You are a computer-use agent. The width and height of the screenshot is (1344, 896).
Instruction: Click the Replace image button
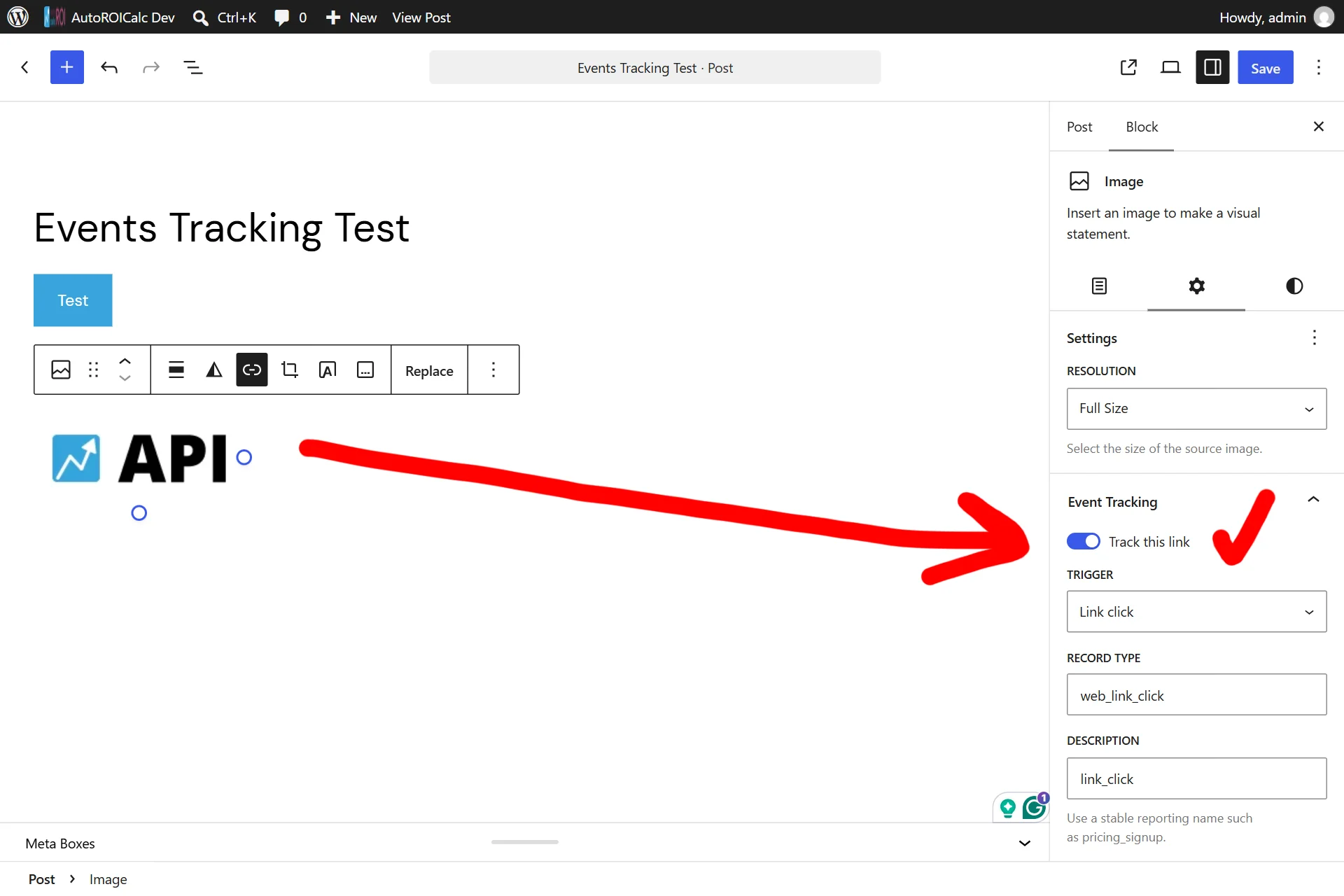tap(429, 370)
